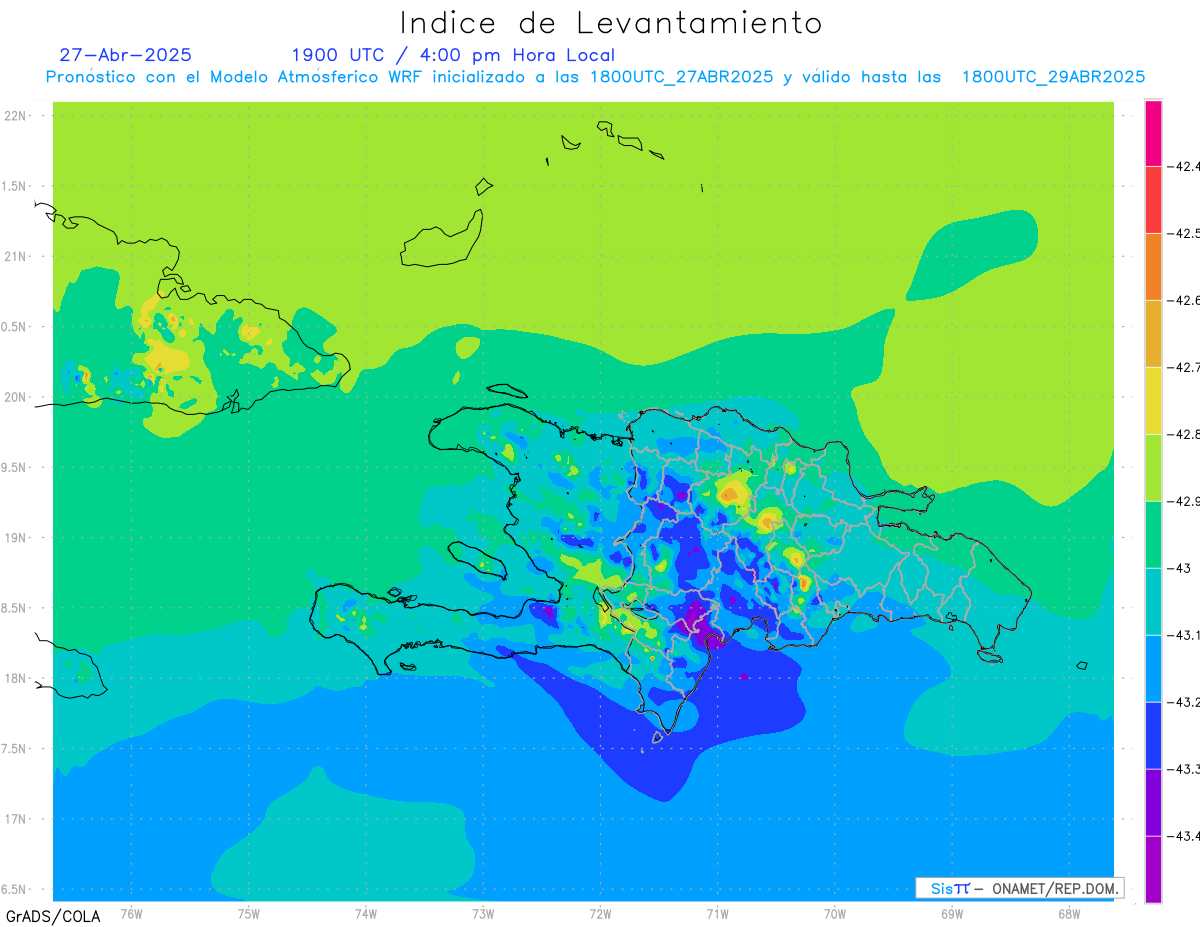
Task: Click the '70W' longitude label
Action: [x=835, y=913]
